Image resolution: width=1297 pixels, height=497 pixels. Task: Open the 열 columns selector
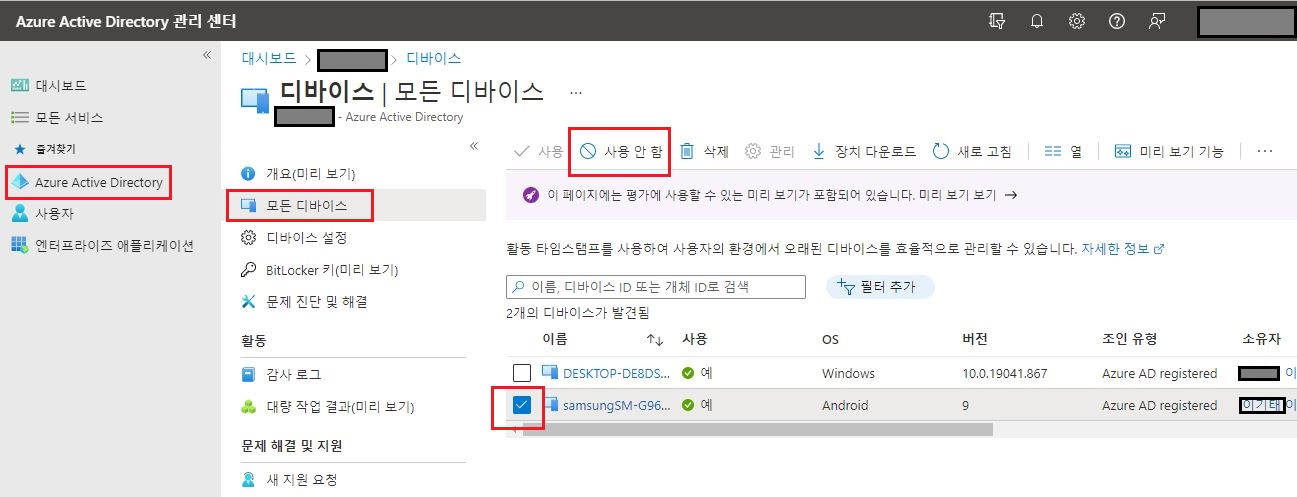[1063, 152]
